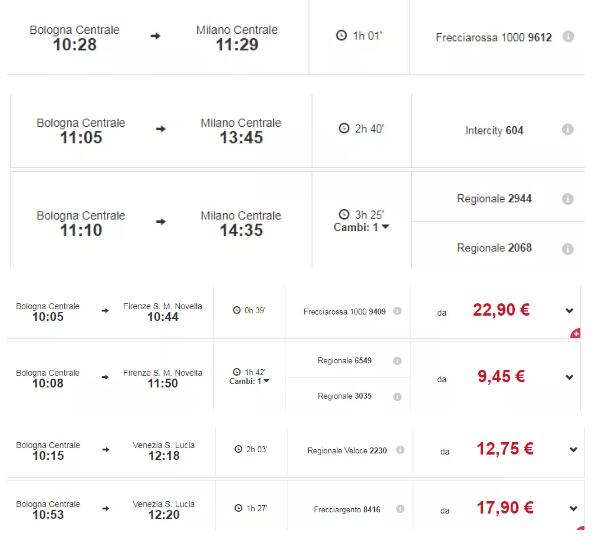
Task: Open info icon for Frecciarossa 1000 9409
Action: [x=397, y=311]
